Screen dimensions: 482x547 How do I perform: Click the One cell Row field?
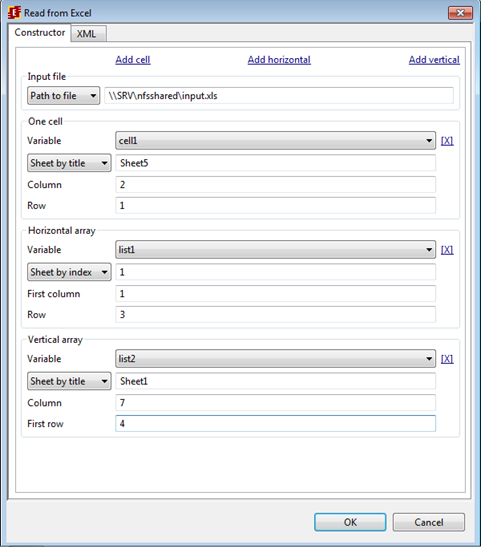click(x=275, y=205)
